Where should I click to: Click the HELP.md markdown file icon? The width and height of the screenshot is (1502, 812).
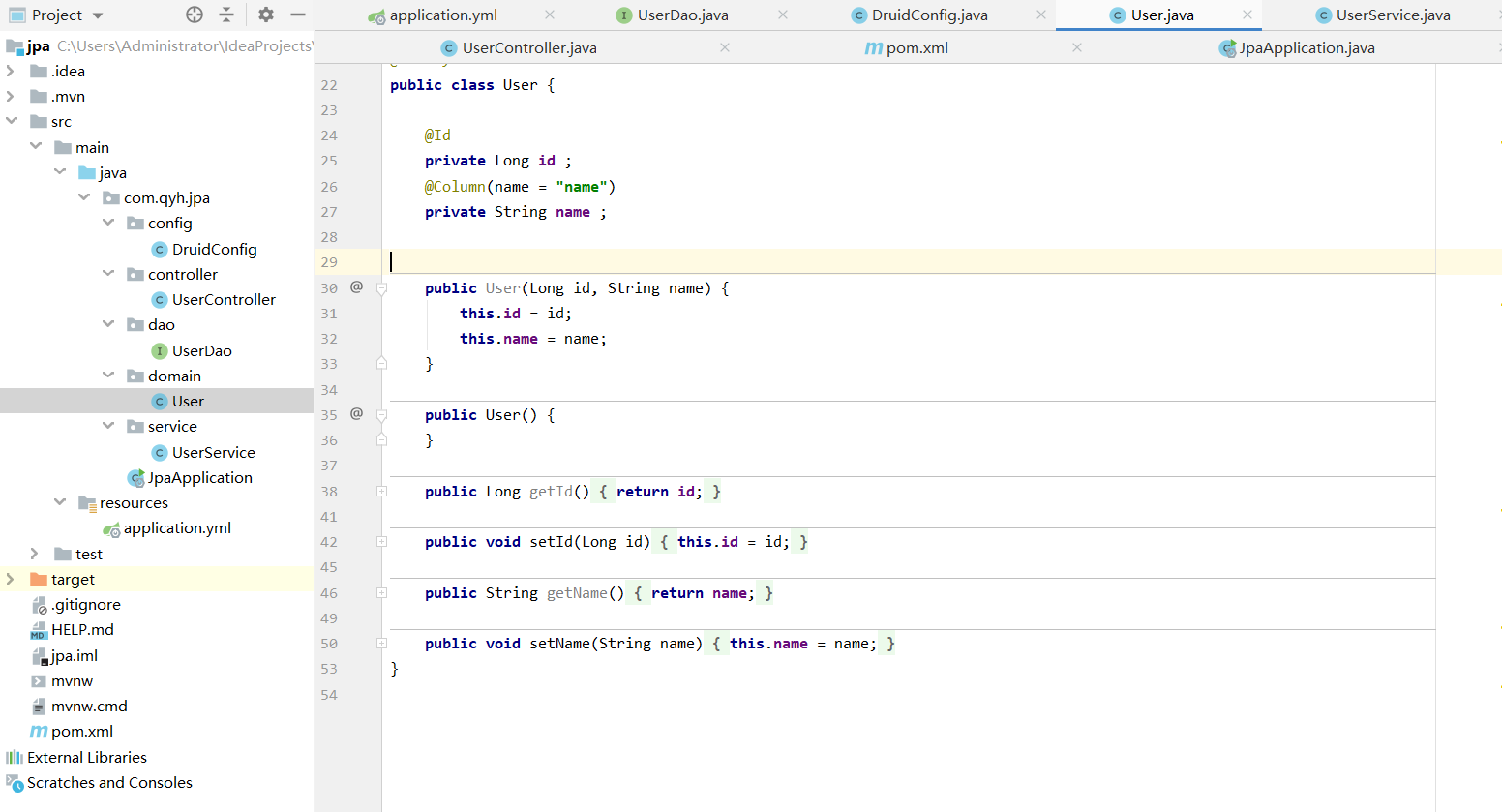click(39, 631)
